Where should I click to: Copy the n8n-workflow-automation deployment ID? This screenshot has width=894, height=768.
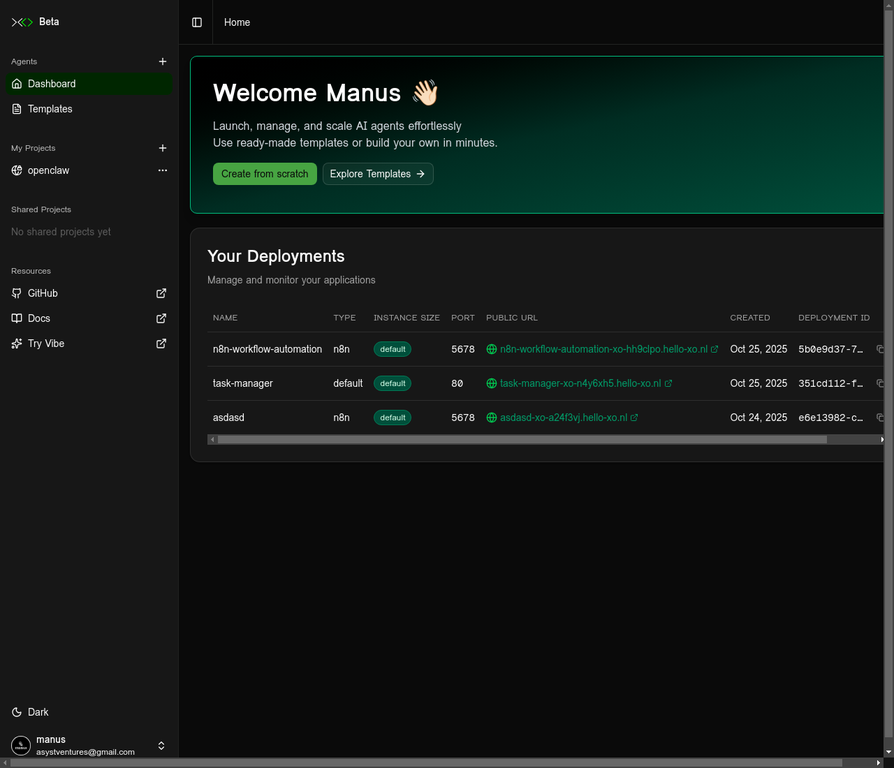click(881, 349)
